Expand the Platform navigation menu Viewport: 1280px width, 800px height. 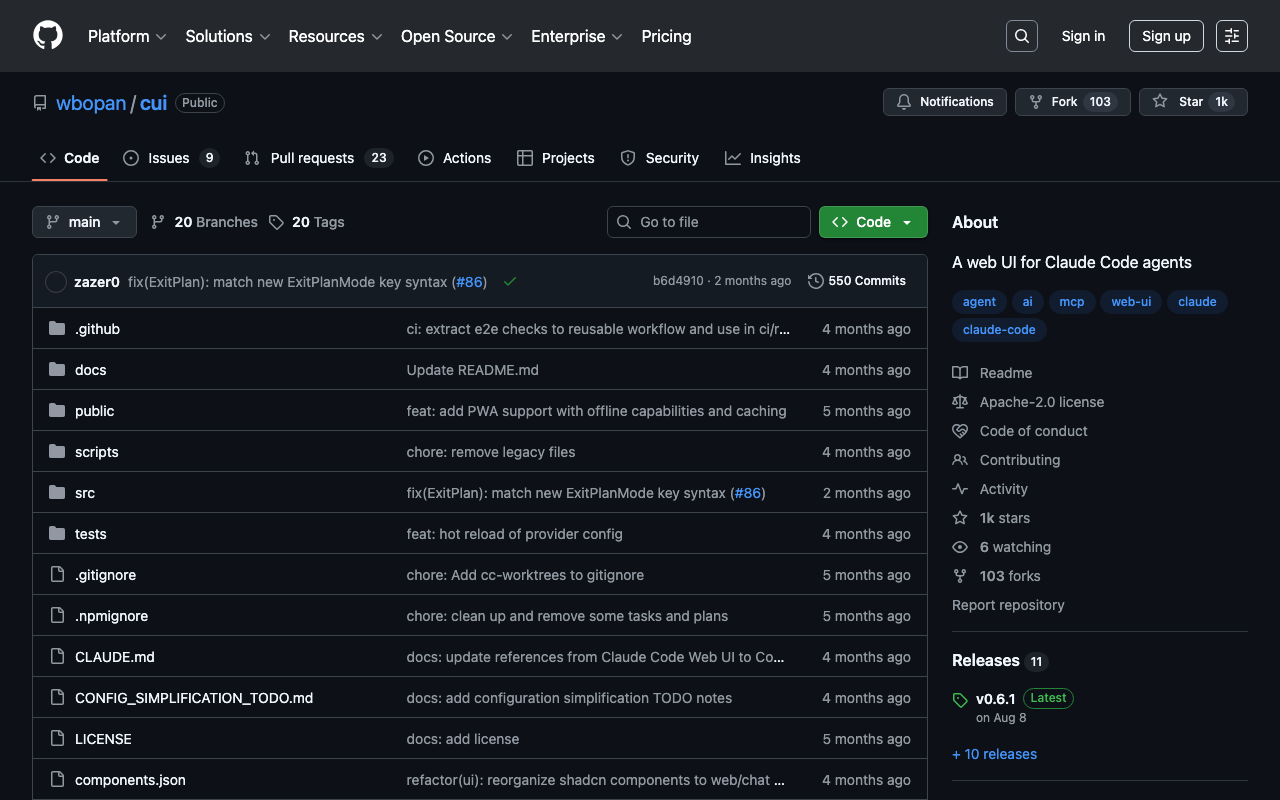[127, 36]
